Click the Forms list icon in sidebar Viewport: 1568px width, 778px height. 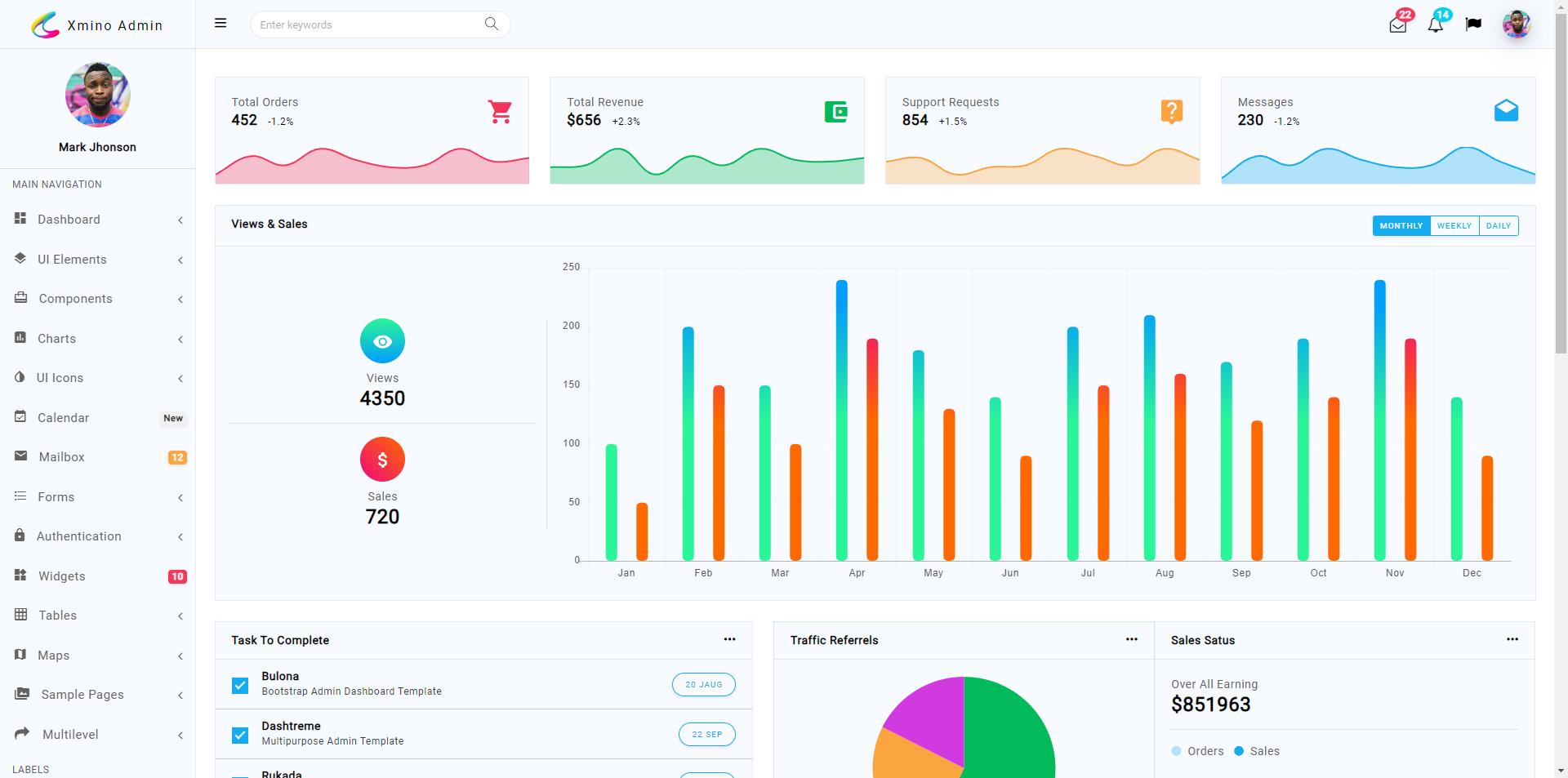tap(20, 496)
